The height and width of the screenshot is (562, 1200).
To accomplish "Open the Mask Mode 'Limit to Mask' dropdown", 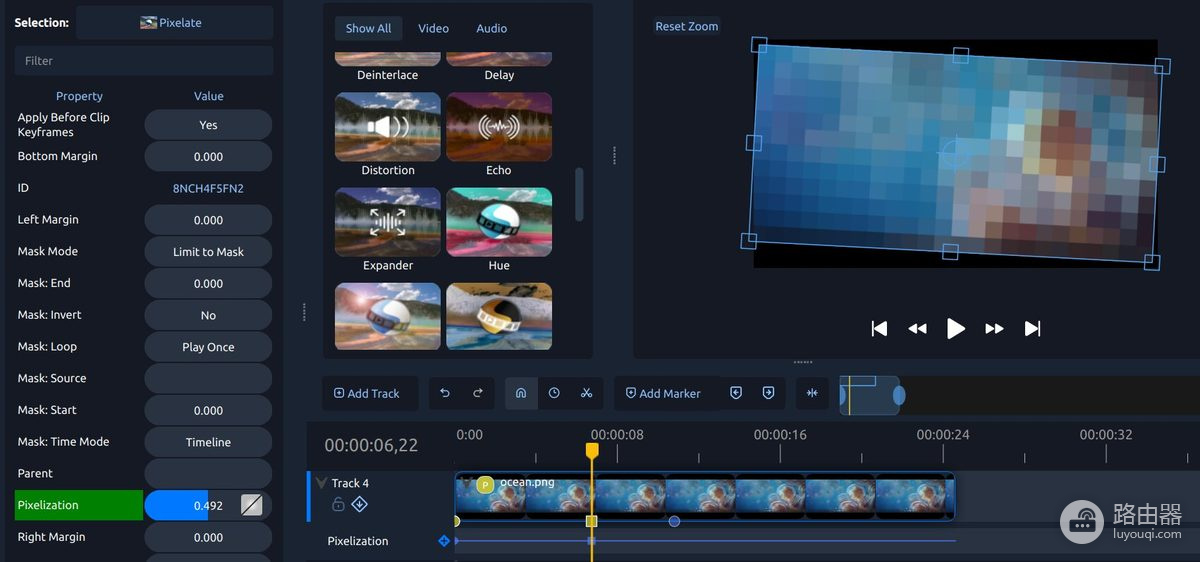I will pyautogui.click(x=208, y=251).
